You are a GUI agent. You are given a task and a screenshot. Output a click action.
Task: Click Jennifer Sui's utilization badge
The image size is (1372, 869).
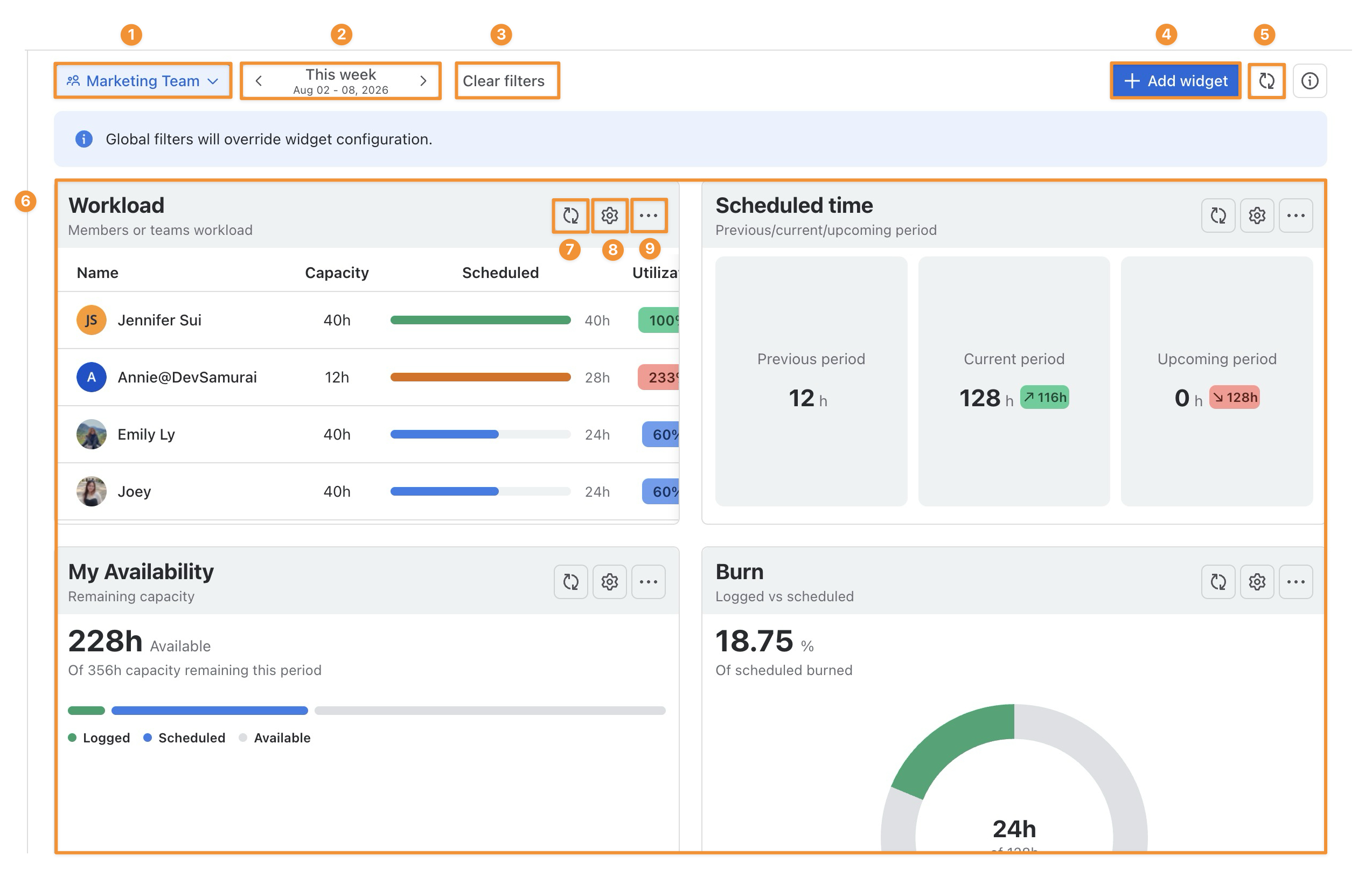pos(659,320)
